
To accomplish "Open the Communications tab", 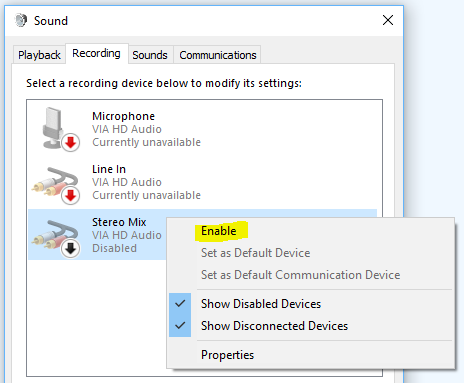I will 218,55.
